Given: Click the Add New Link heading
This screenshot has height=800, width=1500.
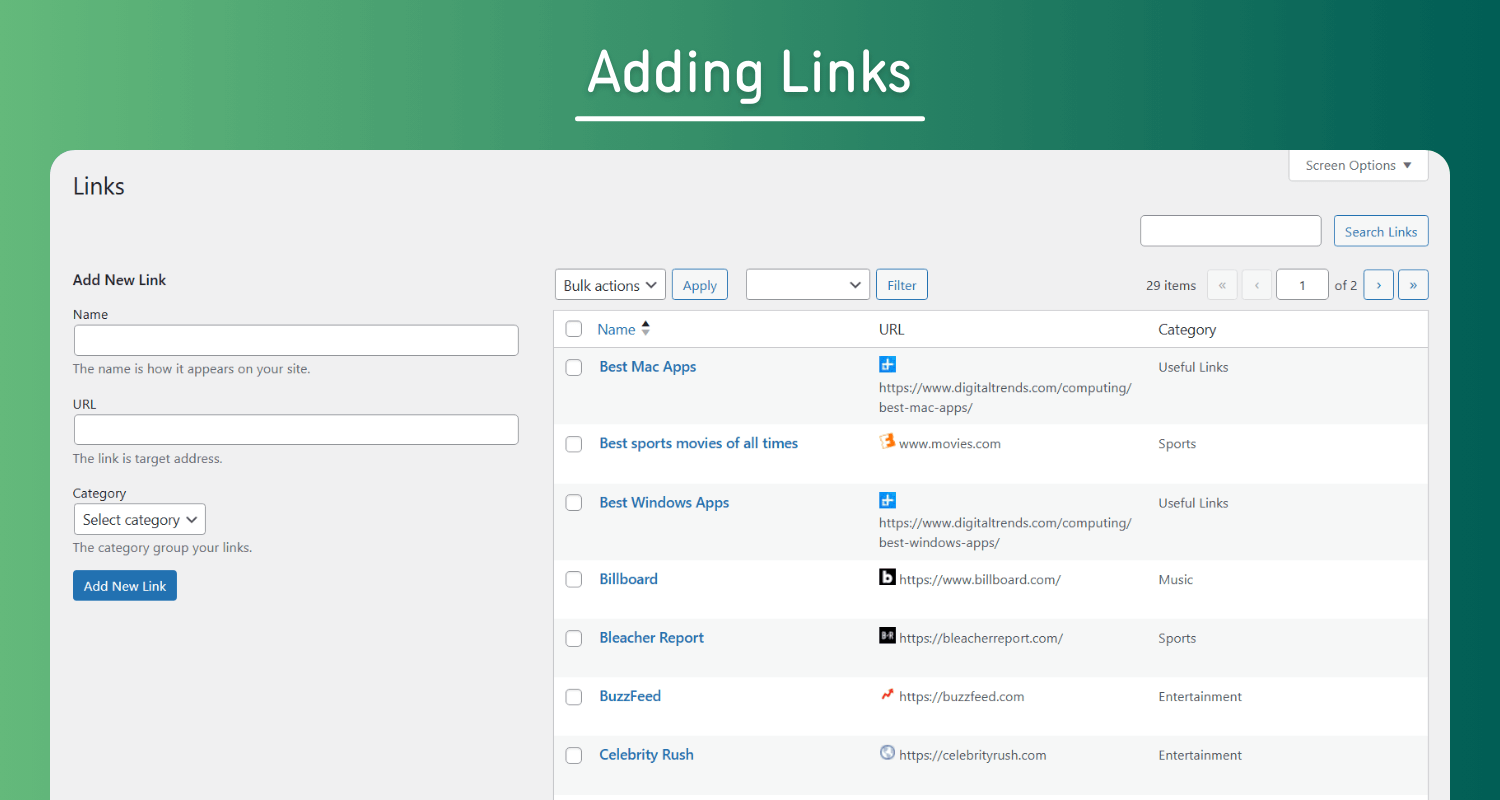Looking at the screenshot, I should (x=120, y=280).
